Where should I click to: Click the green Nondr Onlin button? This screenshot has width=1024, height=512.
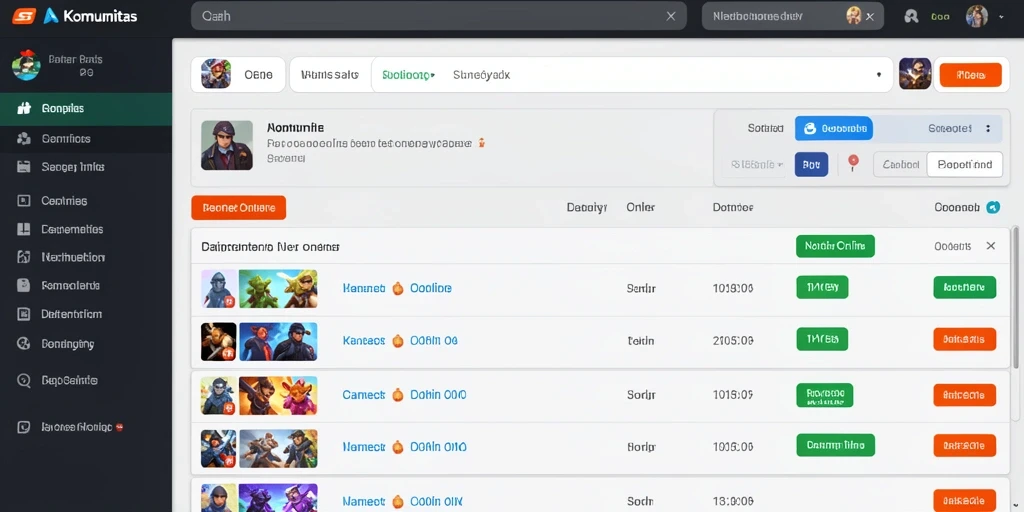coord(835,246)
